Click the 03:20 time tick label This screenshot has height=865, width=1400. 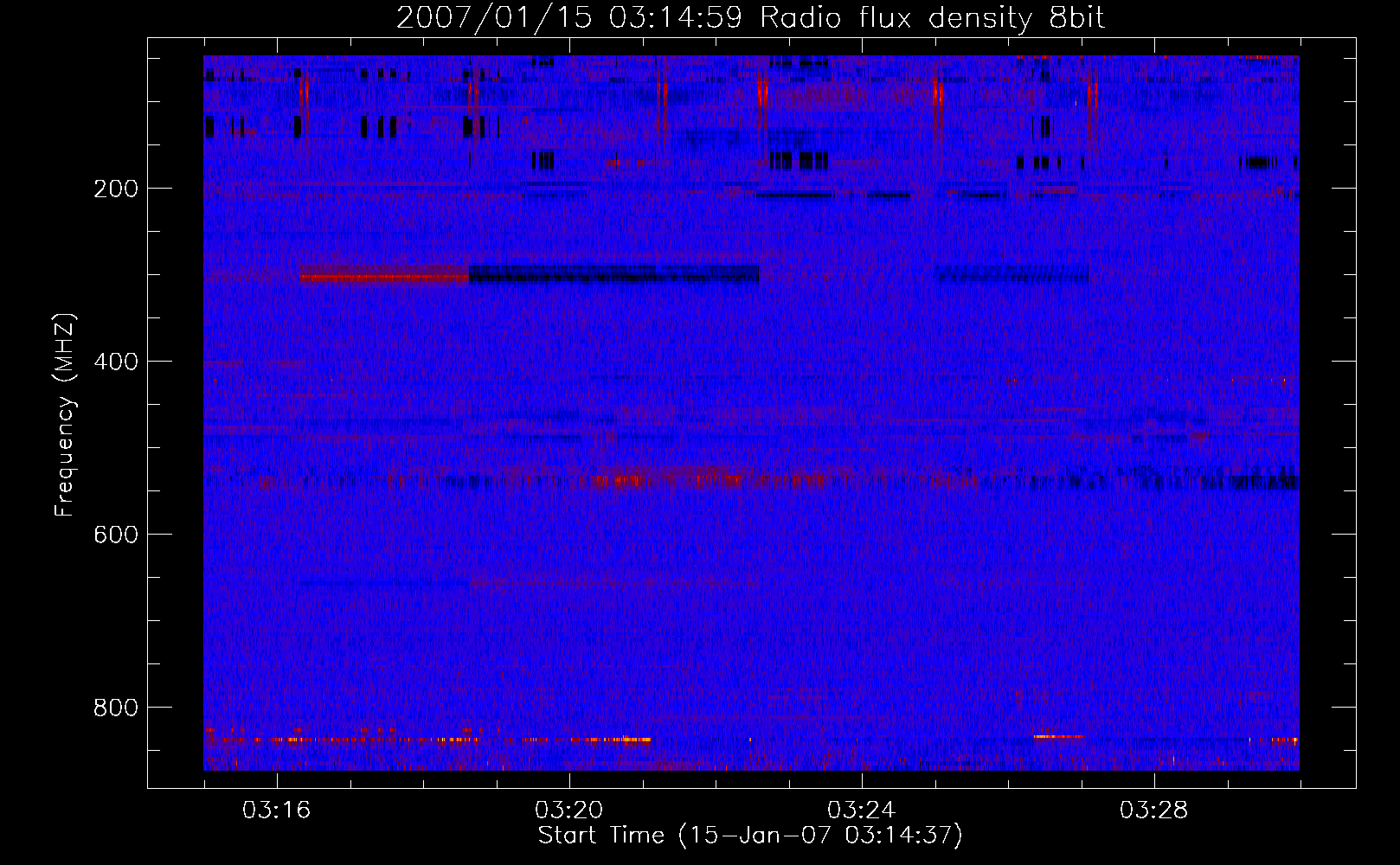point(569,811)
